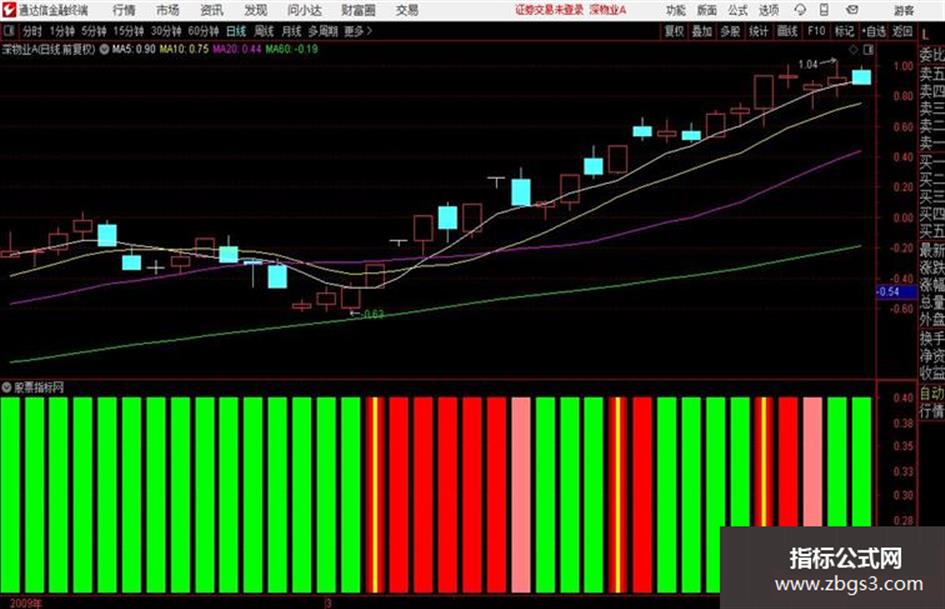Click the 统计 statistics toolbar button
The width and height of the screenshot is (945, 609).
(758, 31)
